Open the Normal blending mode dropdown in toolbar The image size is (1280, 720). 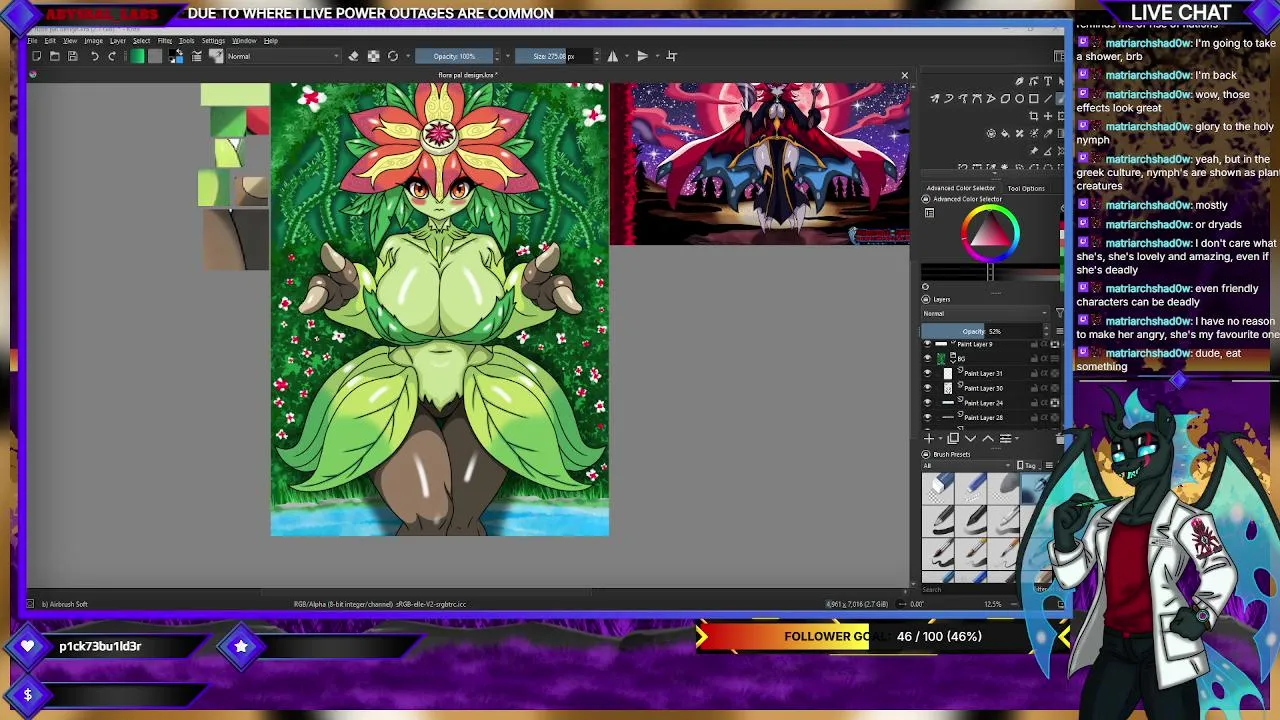click(x=284, y=56)
